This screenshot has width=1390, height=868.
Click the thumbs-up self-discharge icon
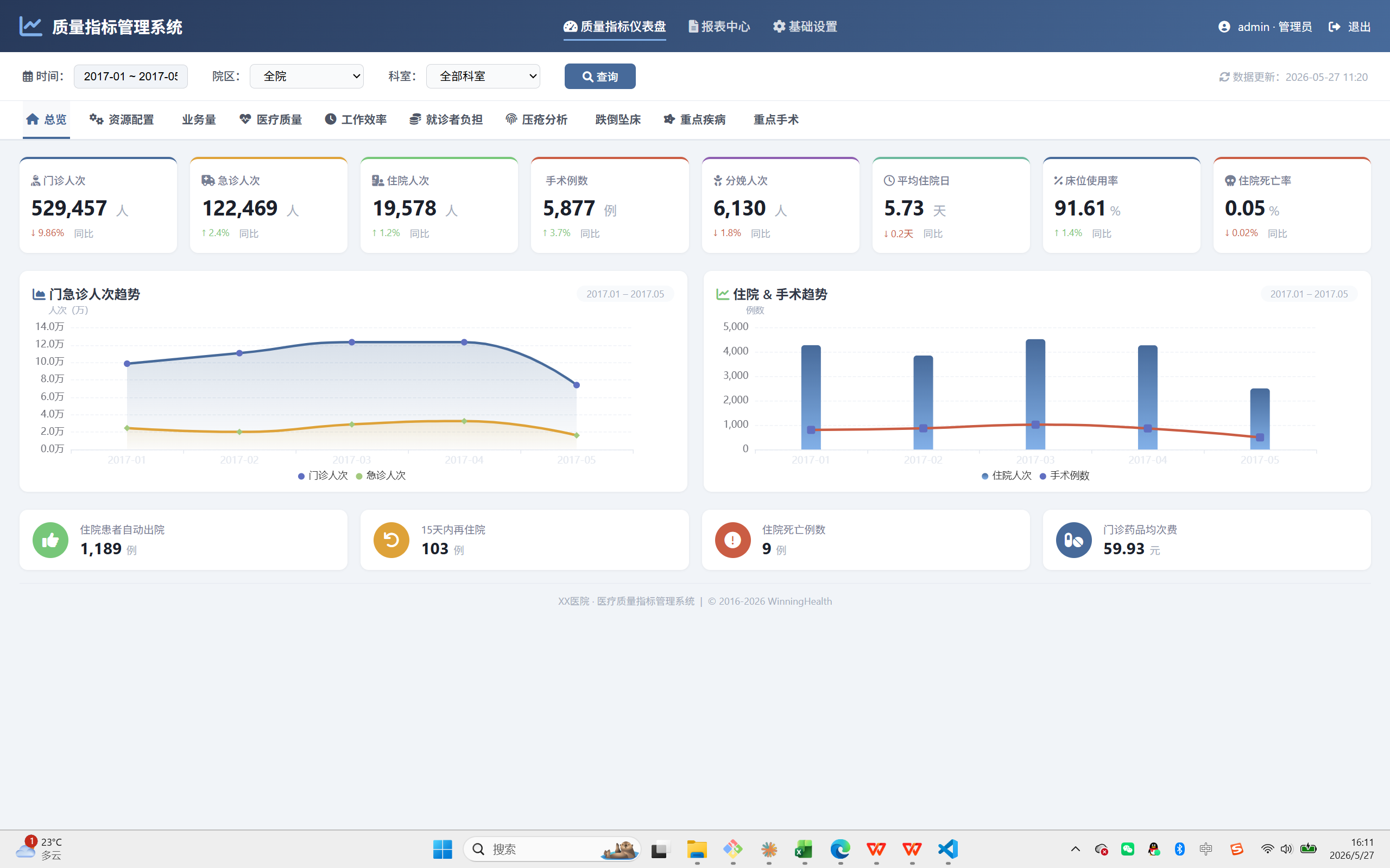50,540
